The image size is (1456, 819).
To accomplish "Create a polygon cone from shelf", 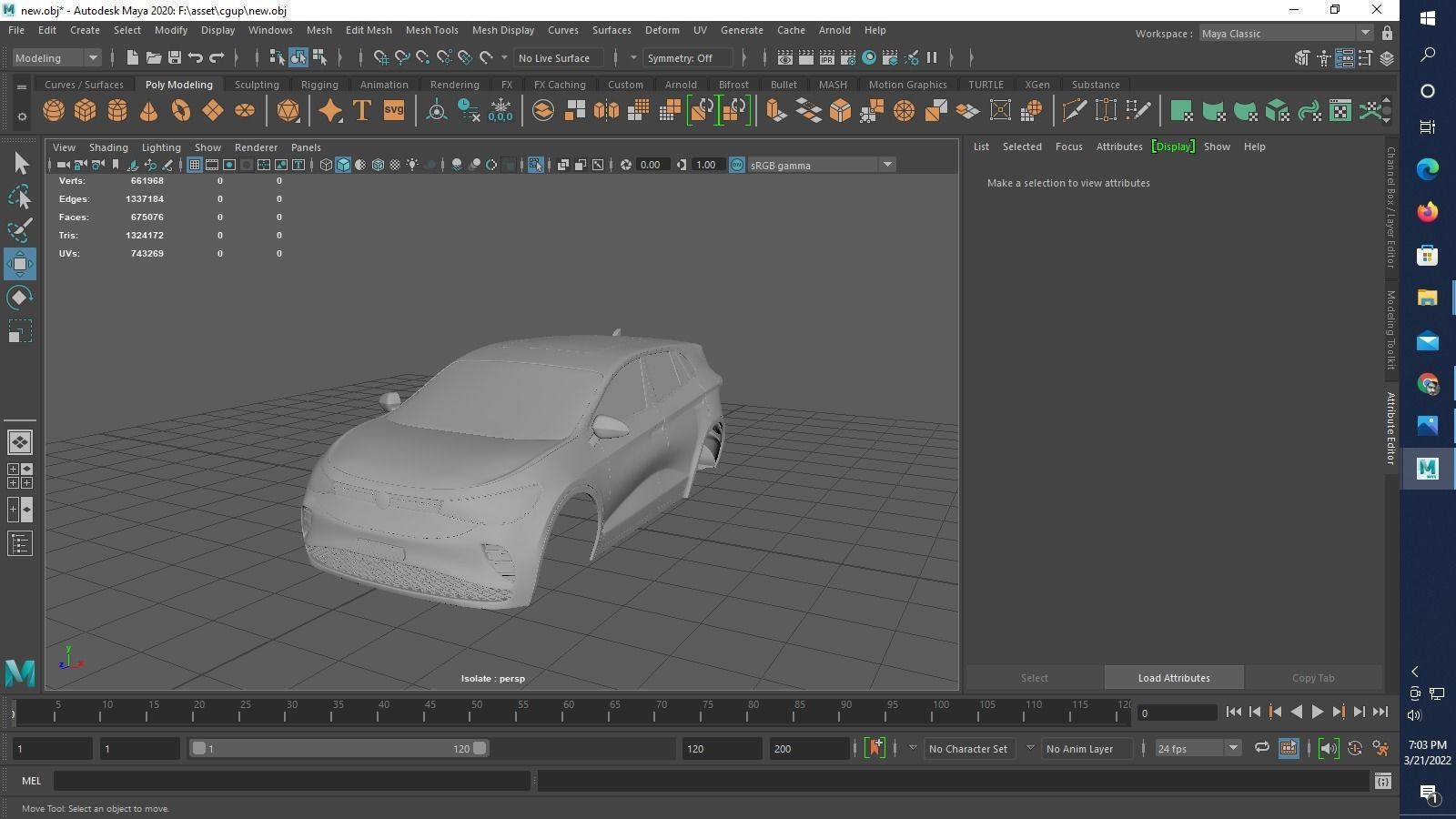I will click(x=148, y=111).
